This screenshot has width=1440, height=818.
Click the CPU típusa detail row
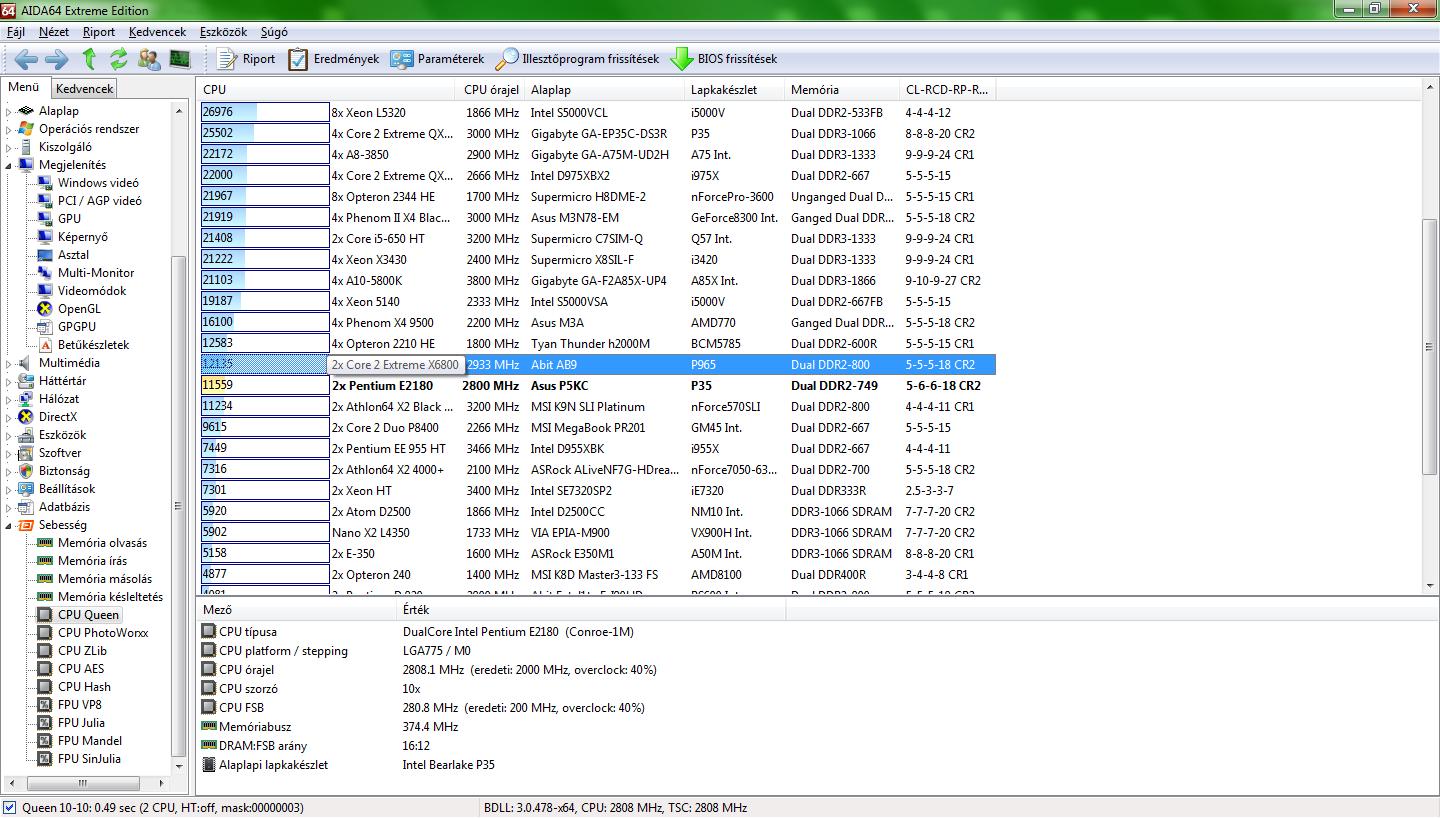pyautogui.click(x=417, y=632)
